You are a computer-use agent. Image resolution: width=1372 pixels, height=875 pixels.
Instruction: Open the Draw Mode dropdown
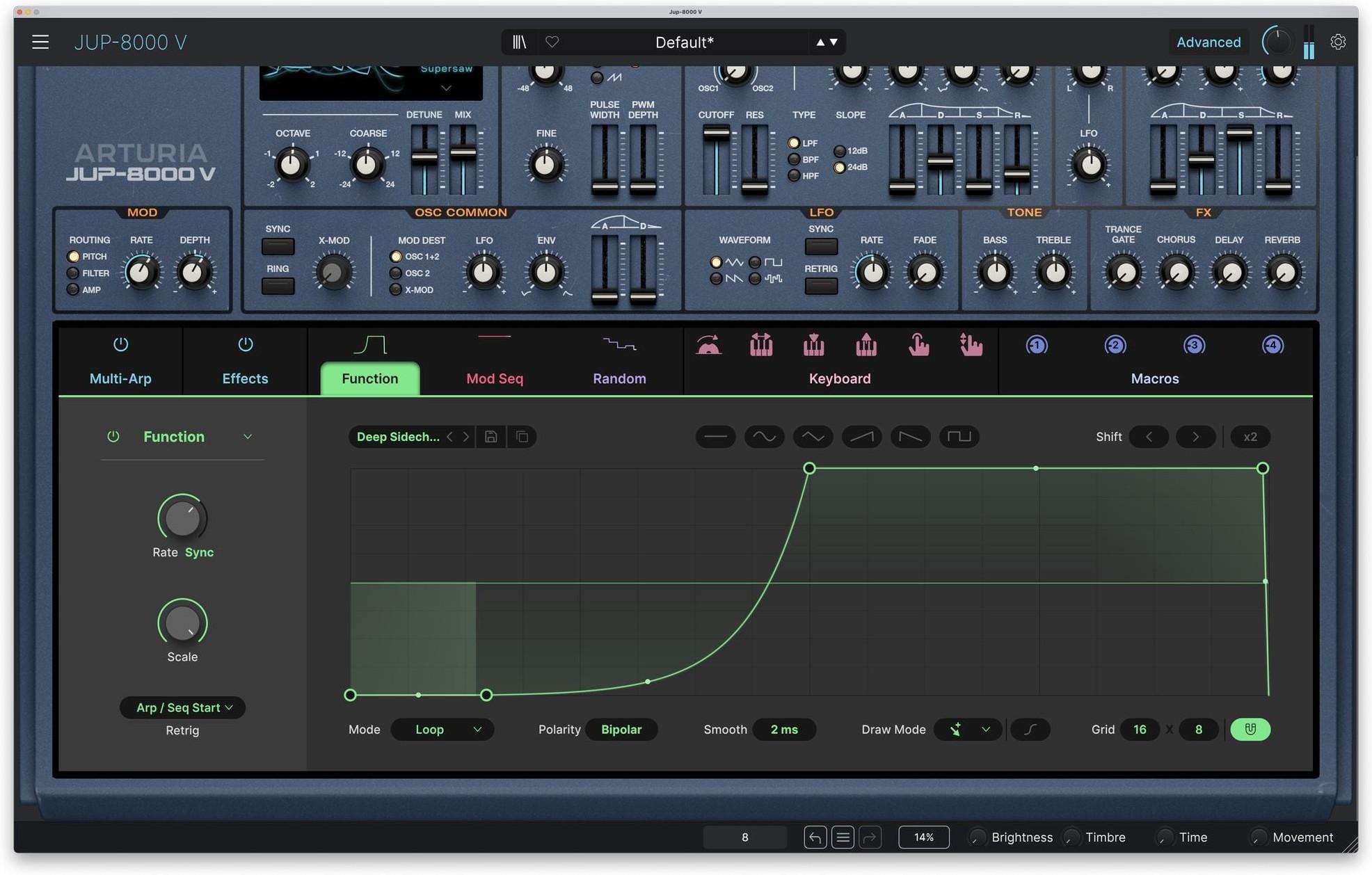967,730
